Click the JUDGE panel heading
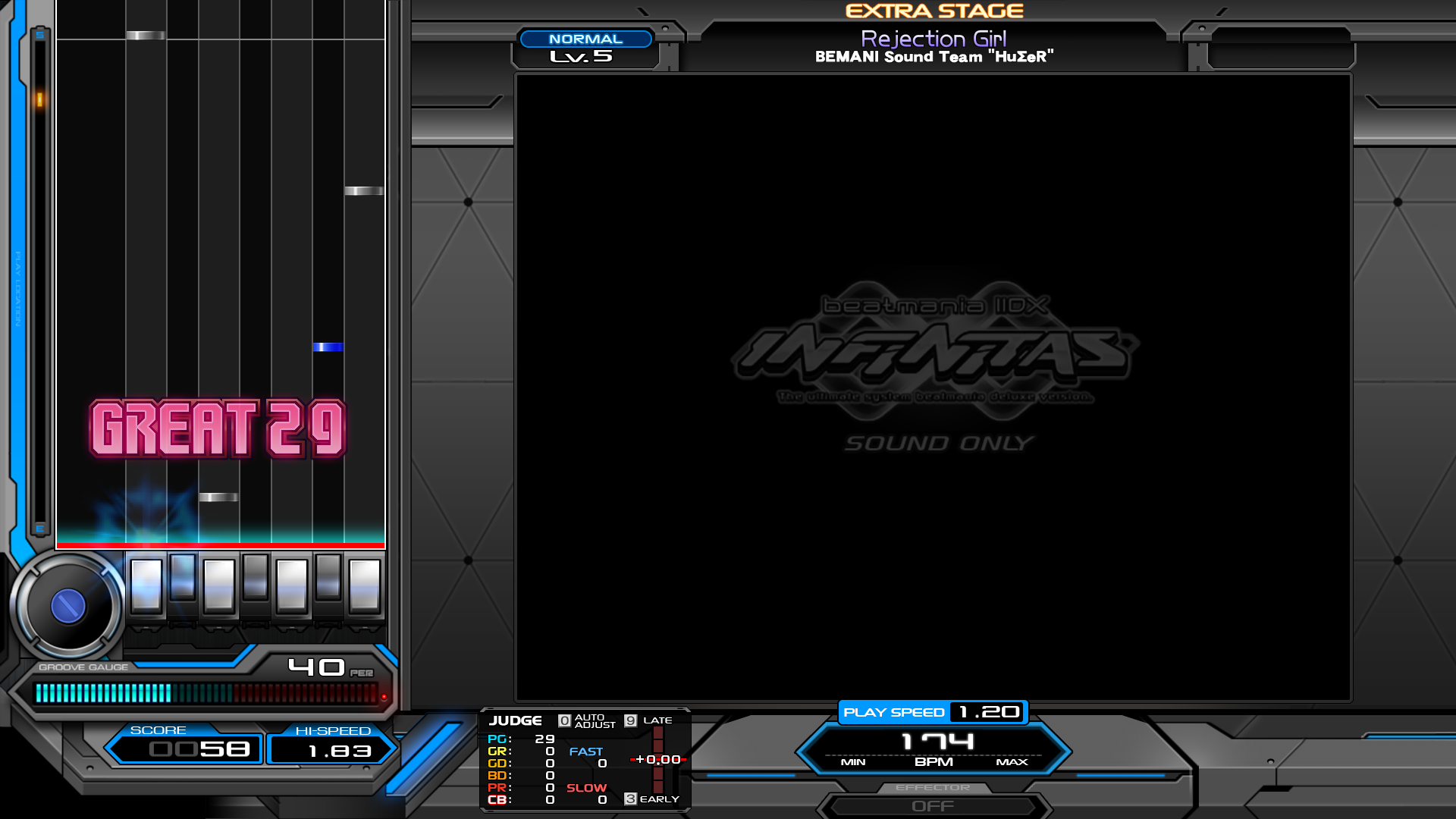1456x819 pixels. coord(515,720)
